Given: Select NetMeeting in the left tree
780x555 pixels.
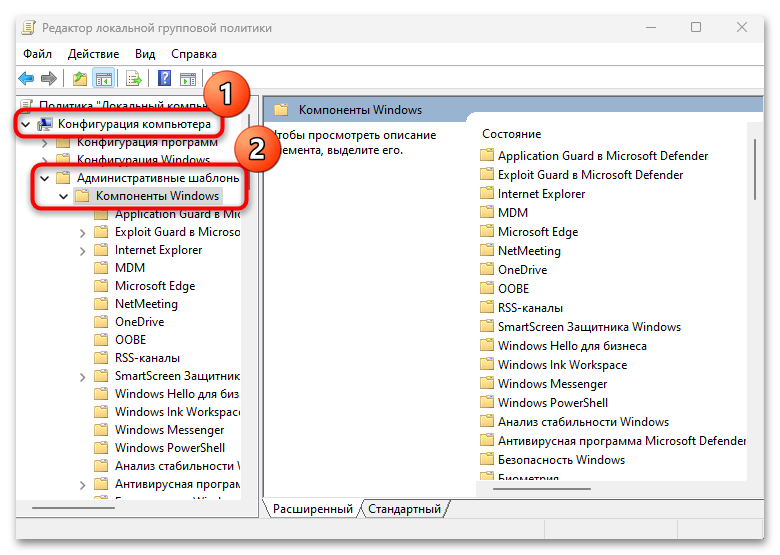Looking at the screenshot, I should [146, 304].
